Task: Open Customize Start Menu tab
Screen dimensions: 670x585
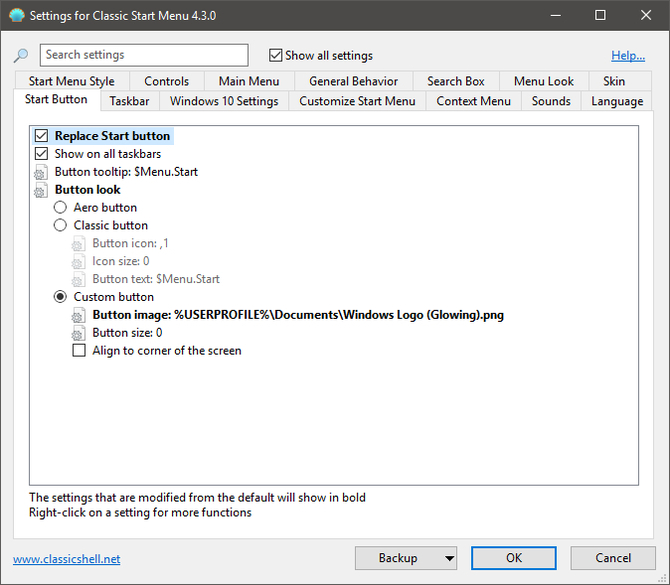Action: click(x=357, y=101)
